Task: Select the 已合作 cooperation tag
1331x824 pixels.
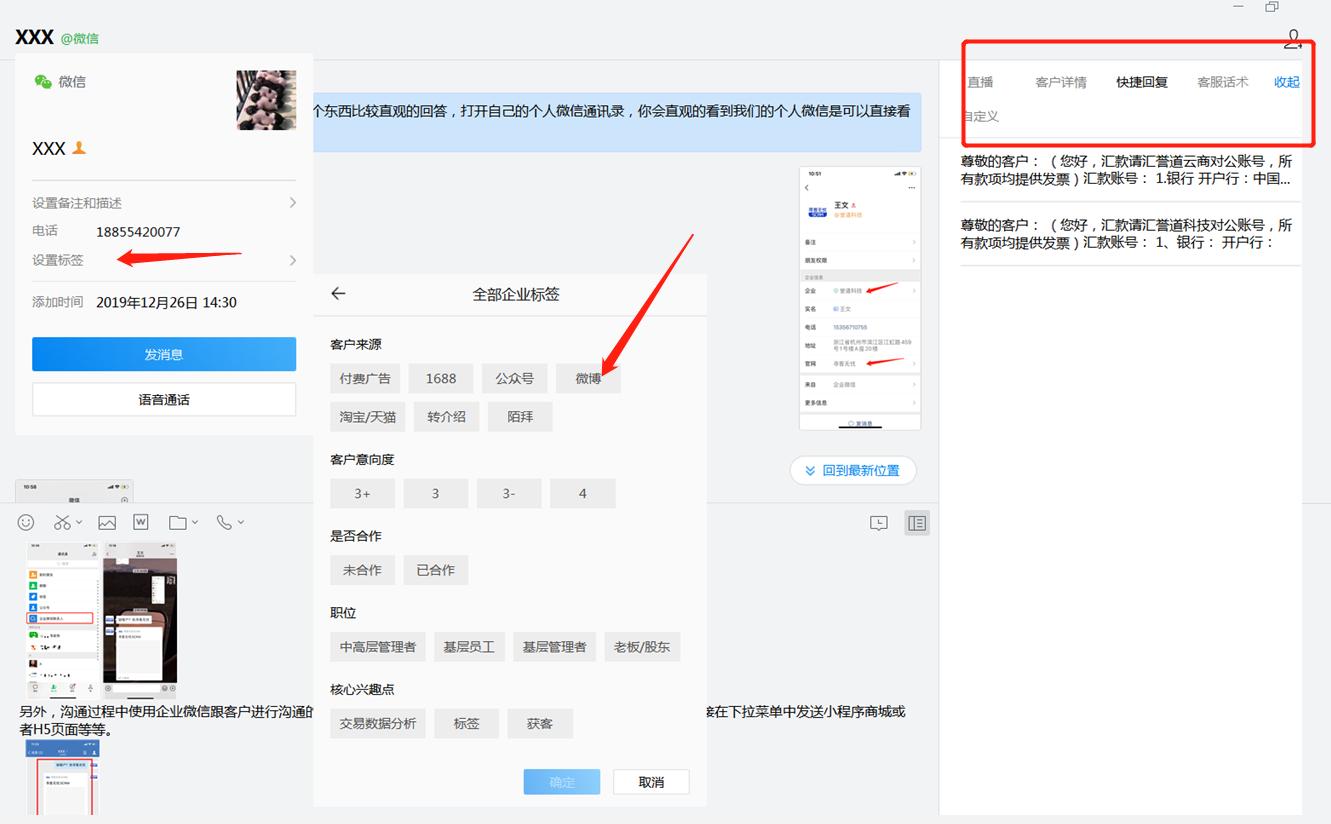Action: pyautogui.click(x=435, y=570)
